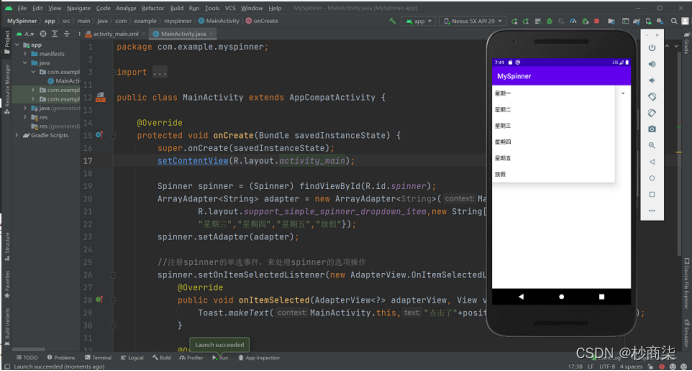Select the MainActivity.java editor tab
Viewport: 692px width, 371px height.
tap(183, 34)
